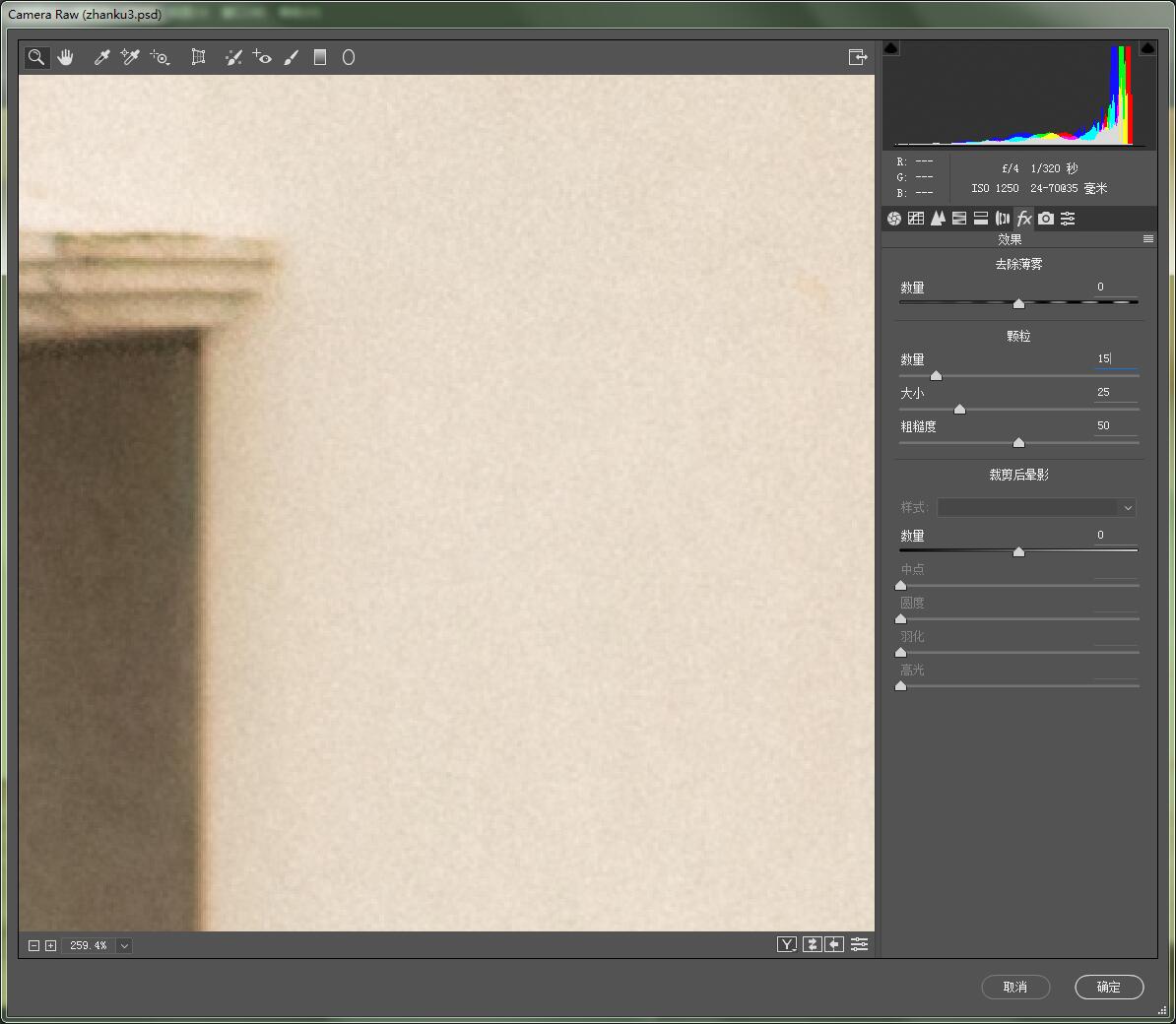Select the Zoom tool

tap(36, 57)
